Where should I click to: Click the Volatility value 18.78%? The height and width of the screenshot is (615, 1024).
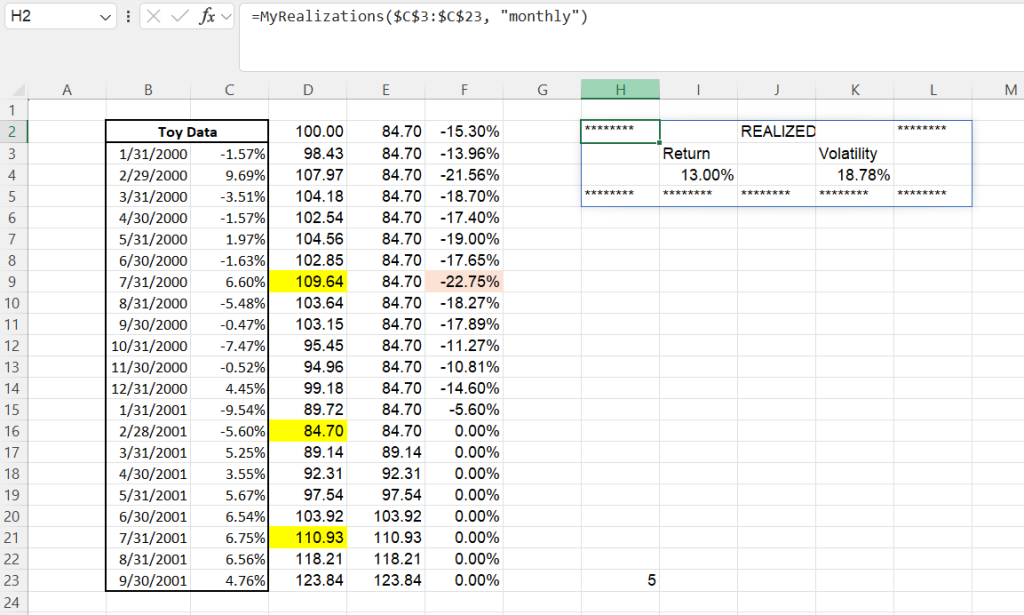(854, 175)
